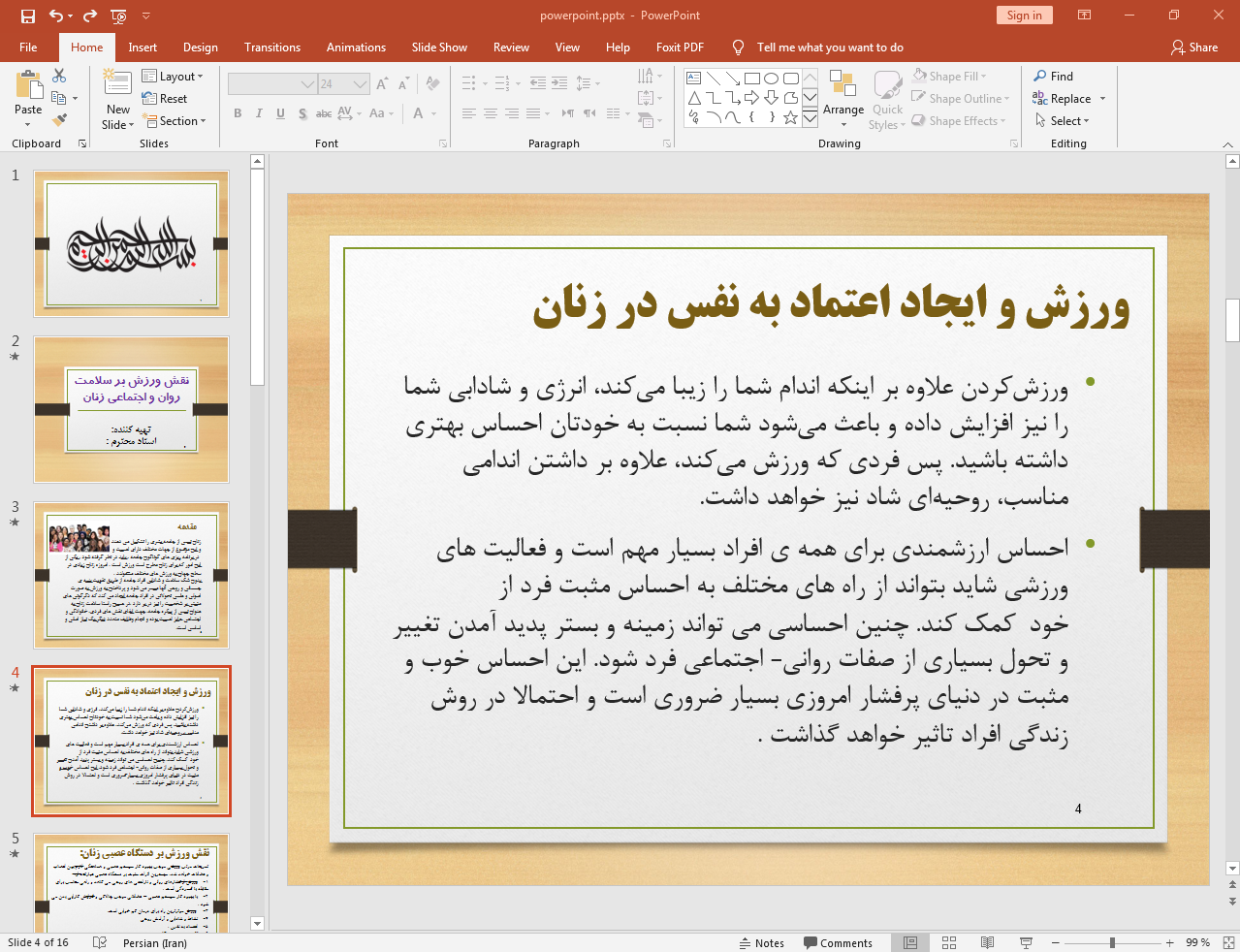1240x952 pixels.
Task: Switch to Slide Sorter view in status bar
Action: tap(949, 942)
